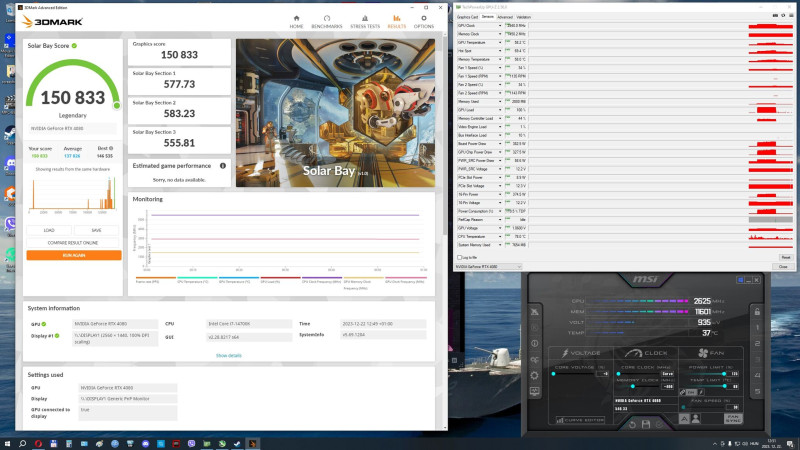Click GPU-Z screenshot camera icon
The width and height of the screenshot is (800, 450).
tap(775, 16)
